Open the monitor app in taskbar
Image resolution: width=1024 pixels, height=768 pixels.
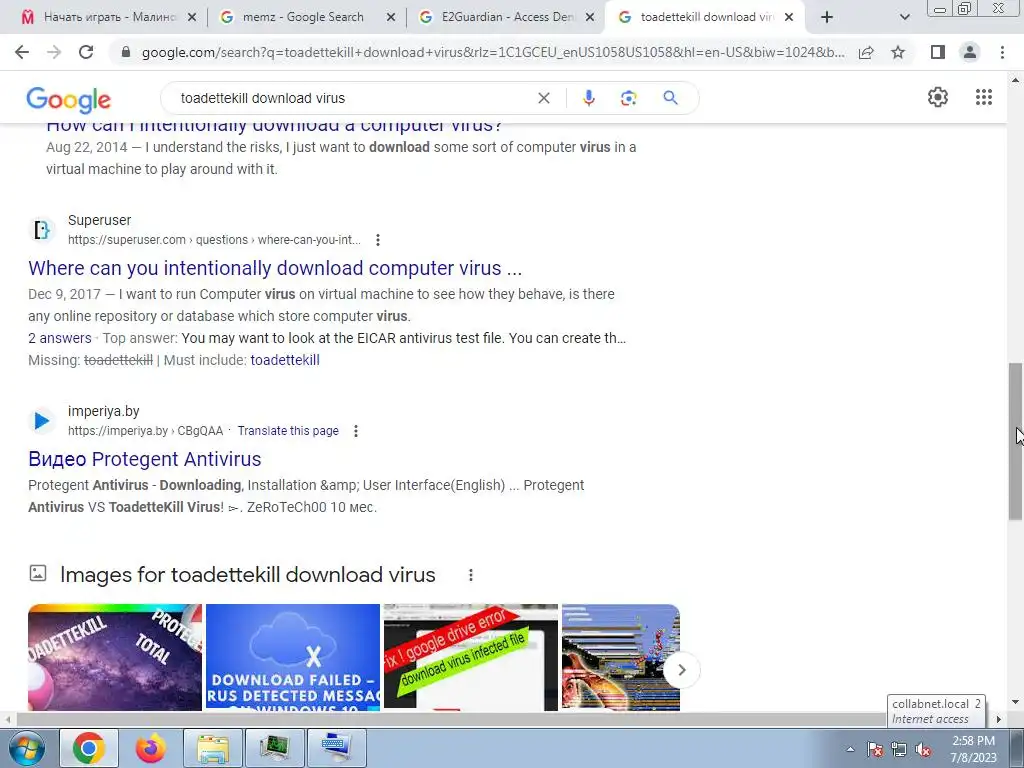[274, 748]
